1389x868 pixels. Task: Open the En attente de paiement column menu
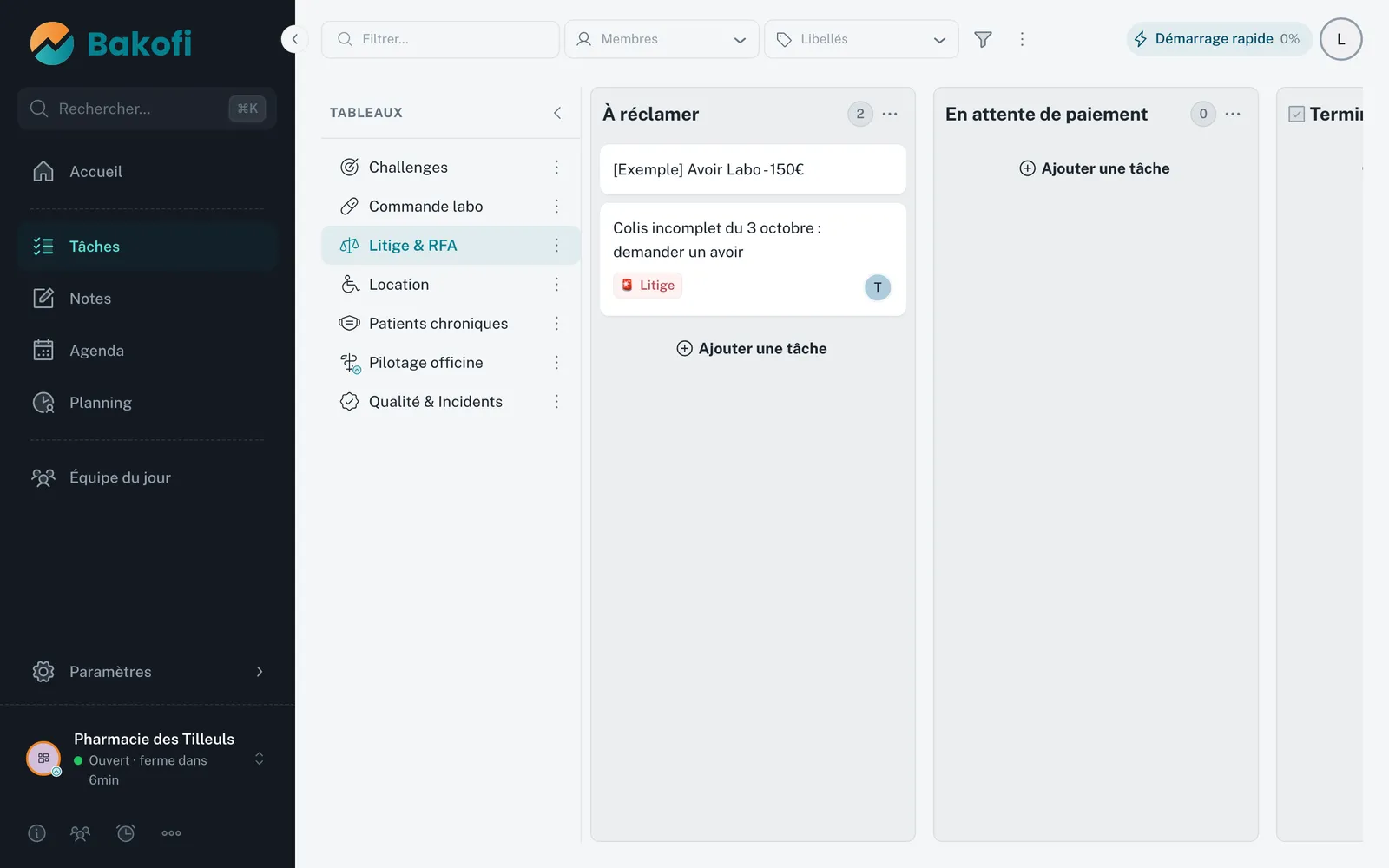(x=1233, y=114)
